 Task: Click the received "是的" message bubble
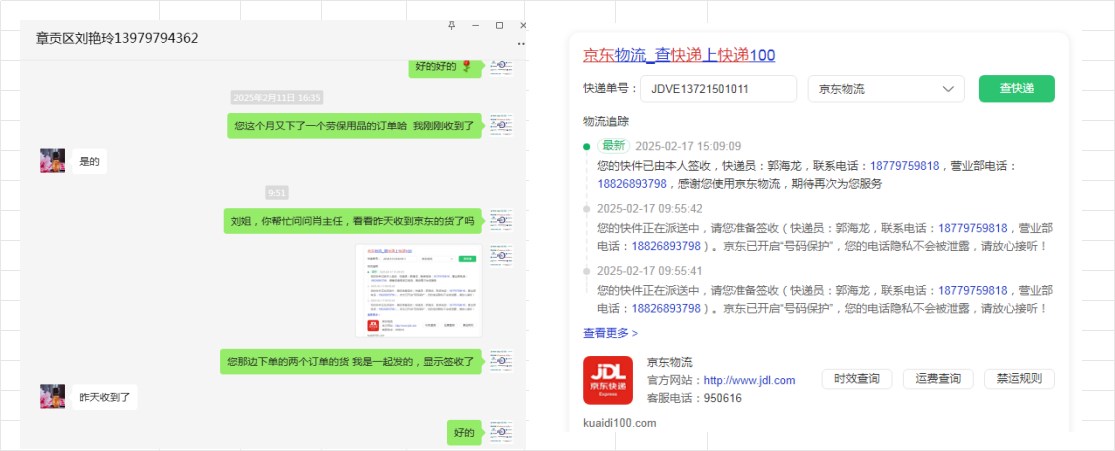tap(90, 161)
